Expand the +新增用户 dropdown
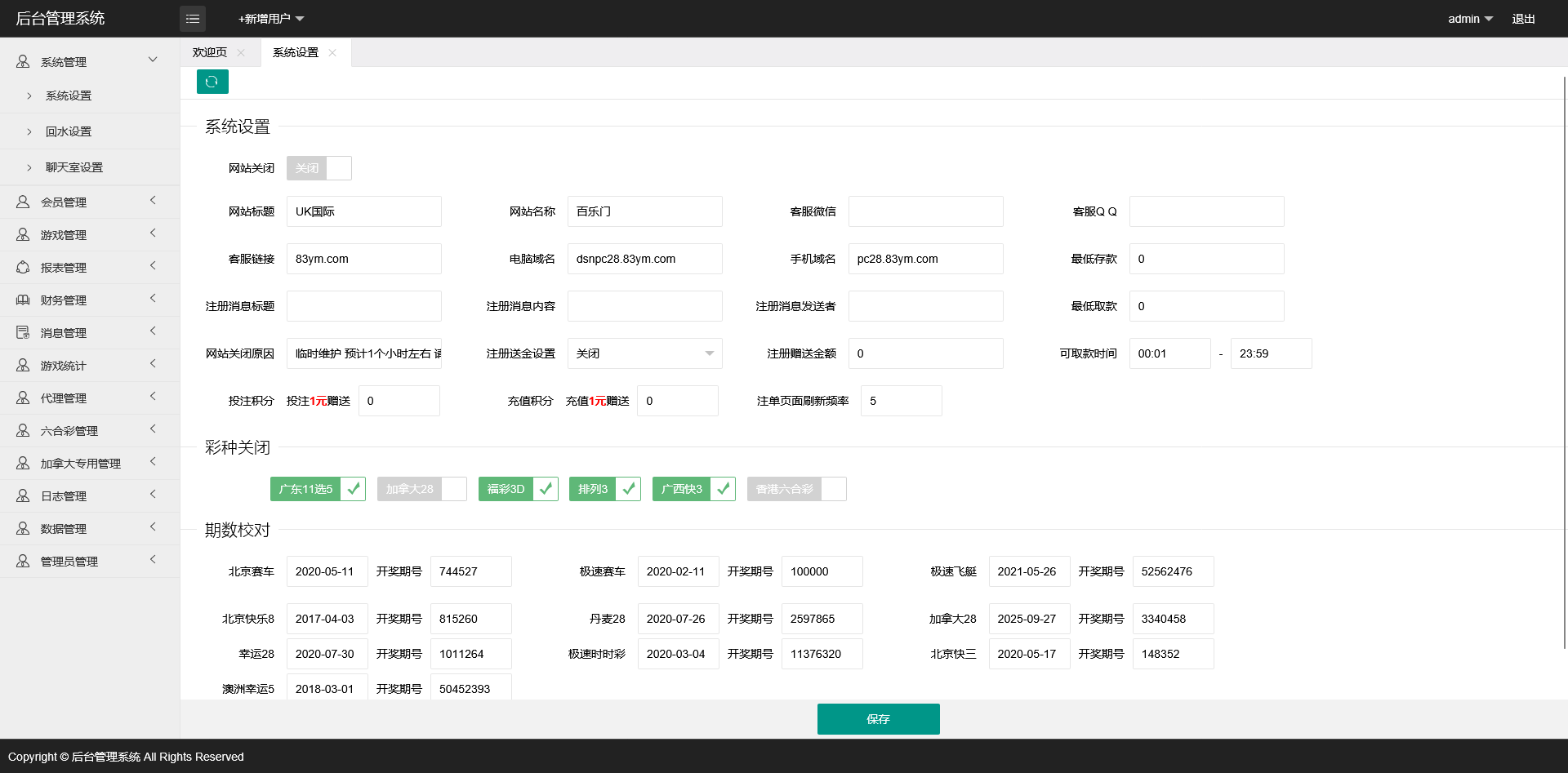 [271, 19]
